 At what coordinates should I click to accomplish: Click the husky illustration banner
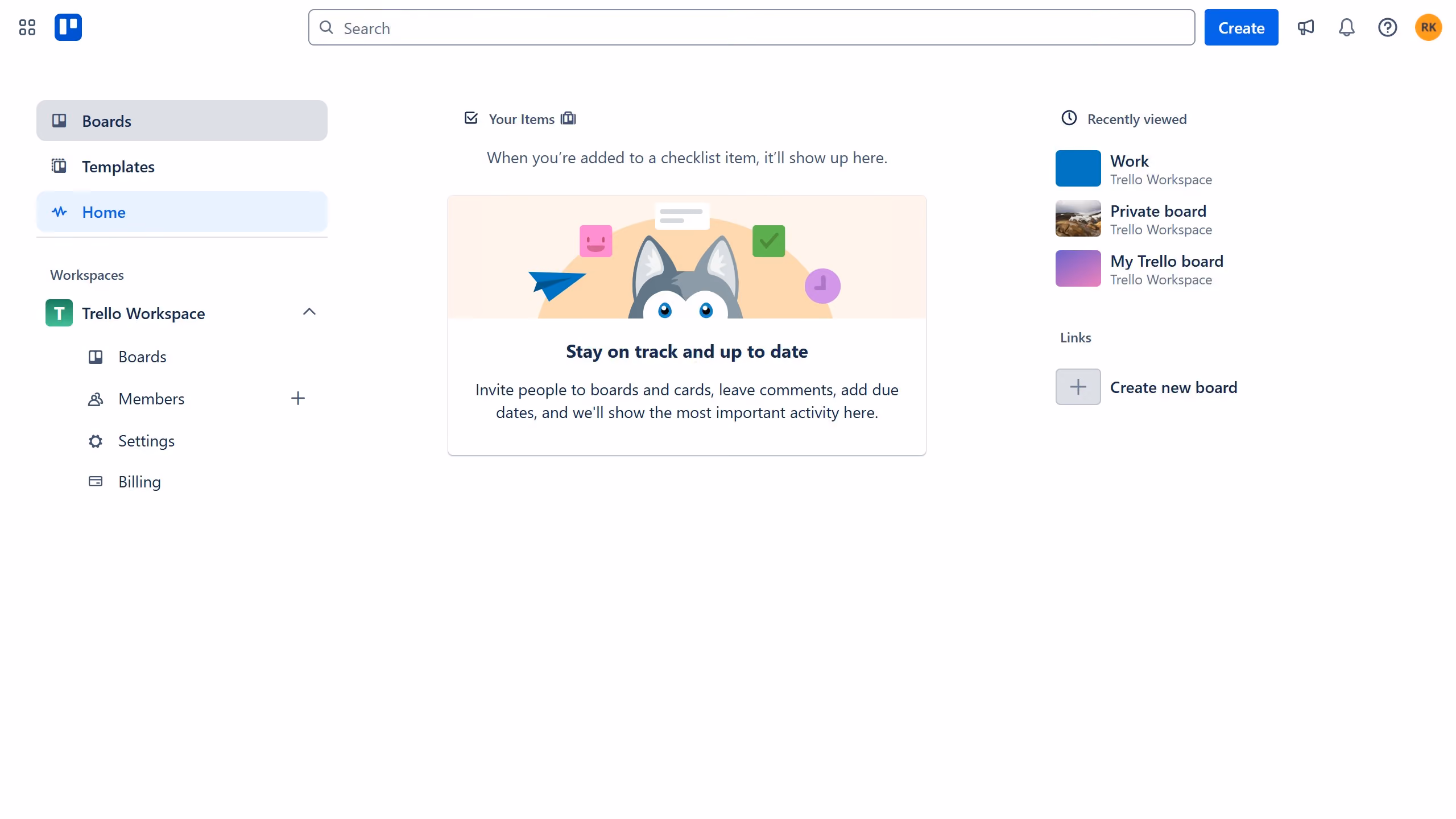pos(687,257)
